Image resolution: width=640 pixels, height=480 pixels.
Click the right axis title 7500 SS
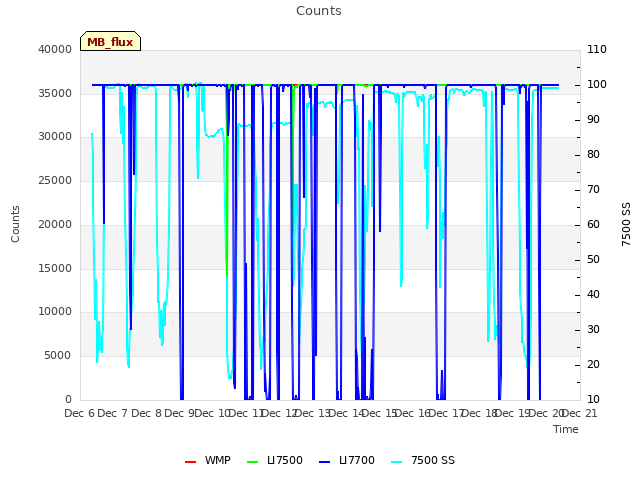click(626, 224)
